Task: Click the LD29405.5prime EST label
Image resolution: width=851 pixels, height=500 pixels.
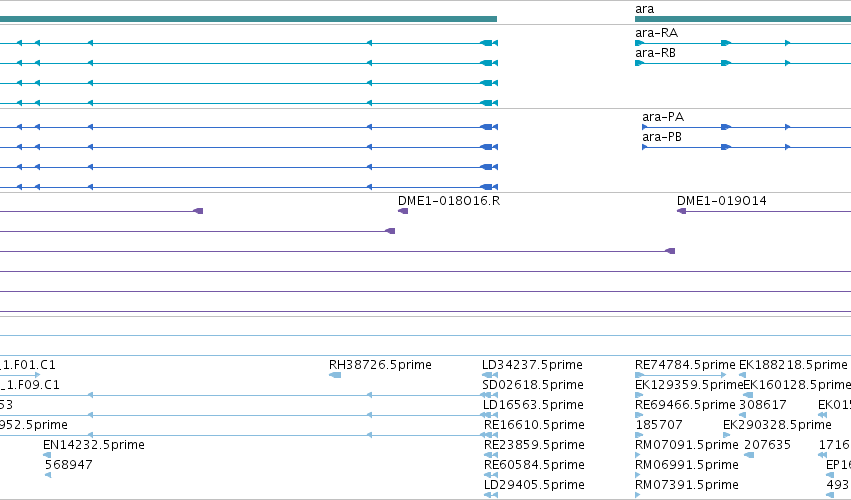Action: pyautogui.click(x=534, y=485)
